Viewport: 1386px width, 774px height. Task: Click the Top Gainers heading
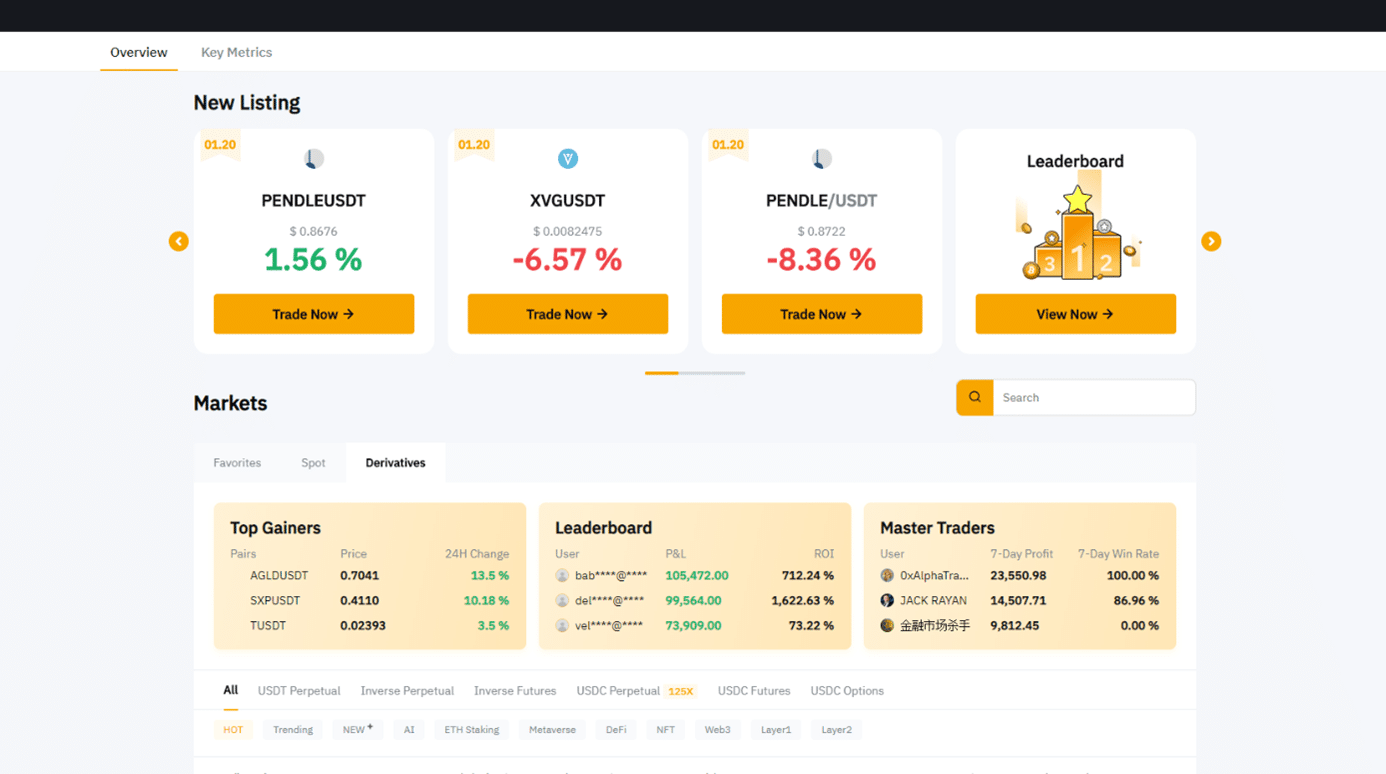[275, 528]
